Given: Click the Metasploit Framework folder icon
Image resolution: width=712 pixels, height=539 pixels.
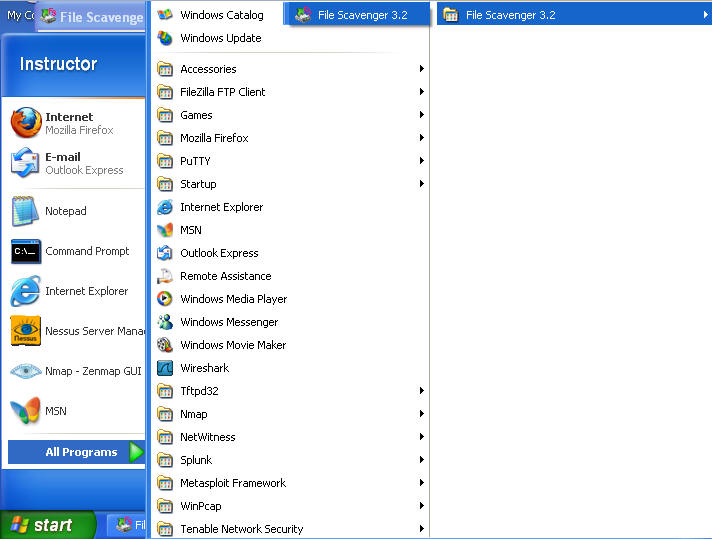Looking at the screenshot, I should pyautogui.click(x=165, y=483).
